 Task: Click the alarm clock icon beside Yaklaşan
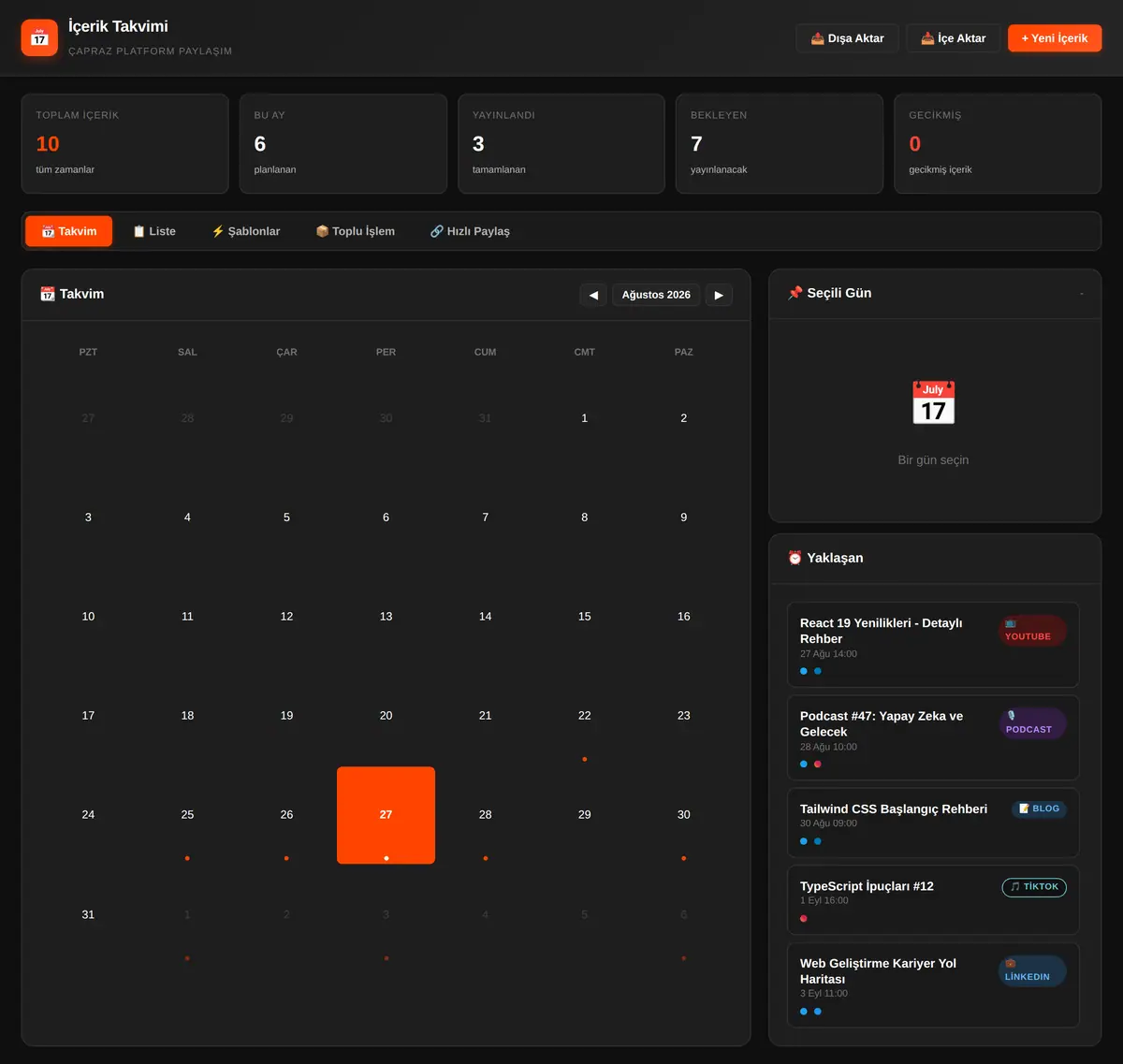pyautogui.click(x=795, y=558)
